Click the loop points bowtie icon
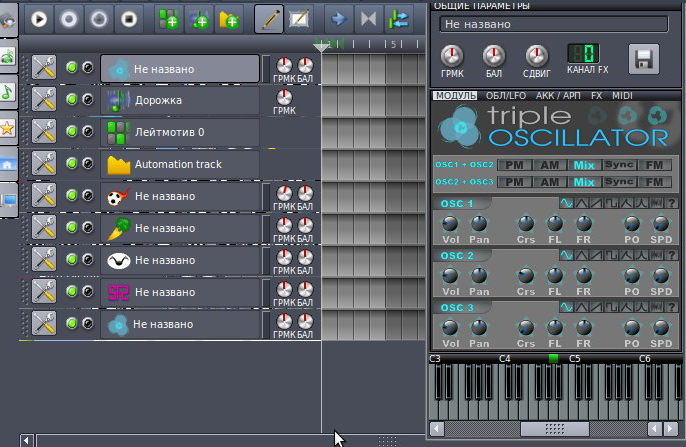Screen dimensions: 686x447 pos(368,19)
